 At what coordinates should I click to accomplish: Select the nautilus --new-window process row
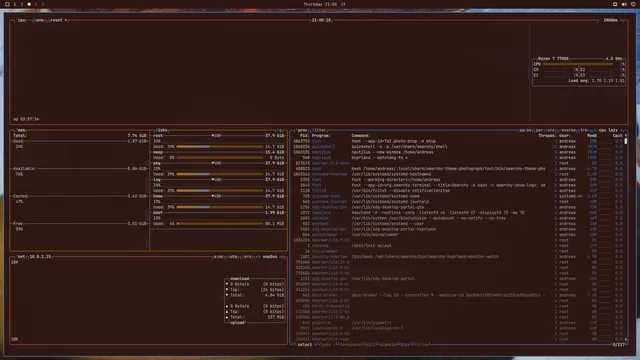coord(458,152)
